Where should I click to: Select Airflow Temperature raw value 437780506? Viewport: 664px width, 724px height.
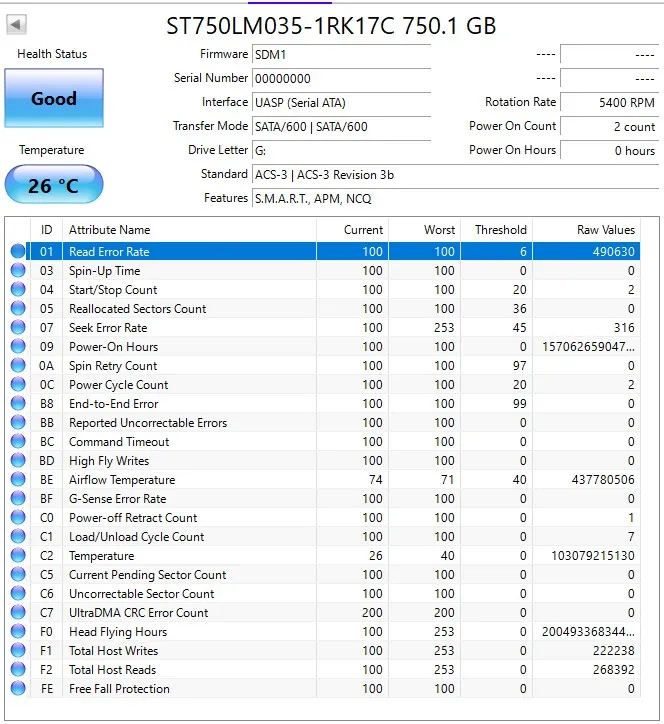(x=603, y=480)
